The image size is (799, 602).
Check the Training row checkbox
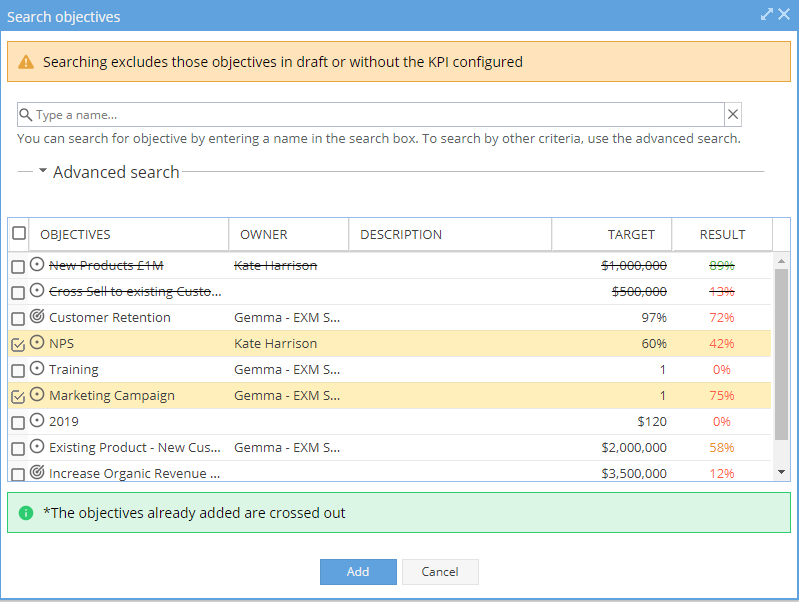[x=18, y=371]
